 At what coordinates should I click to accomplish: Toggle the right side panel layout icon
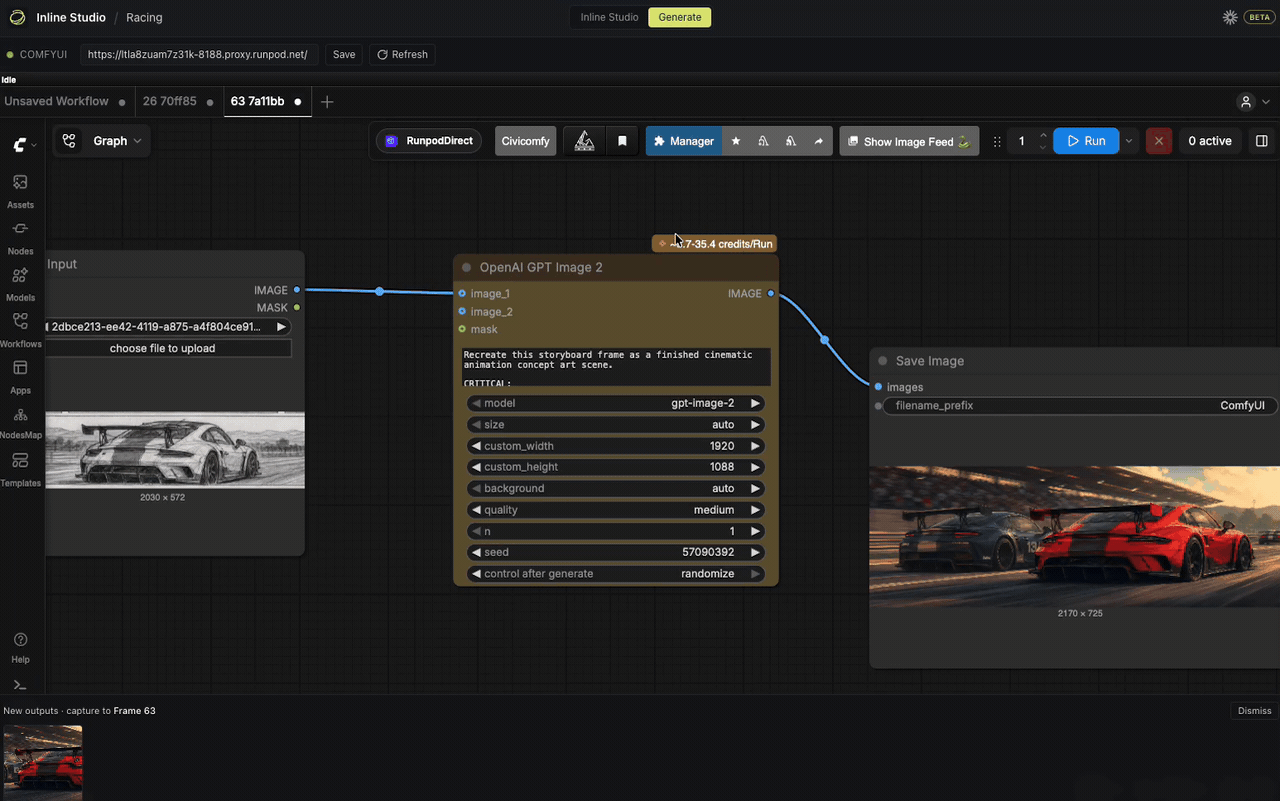[1262, 141]
